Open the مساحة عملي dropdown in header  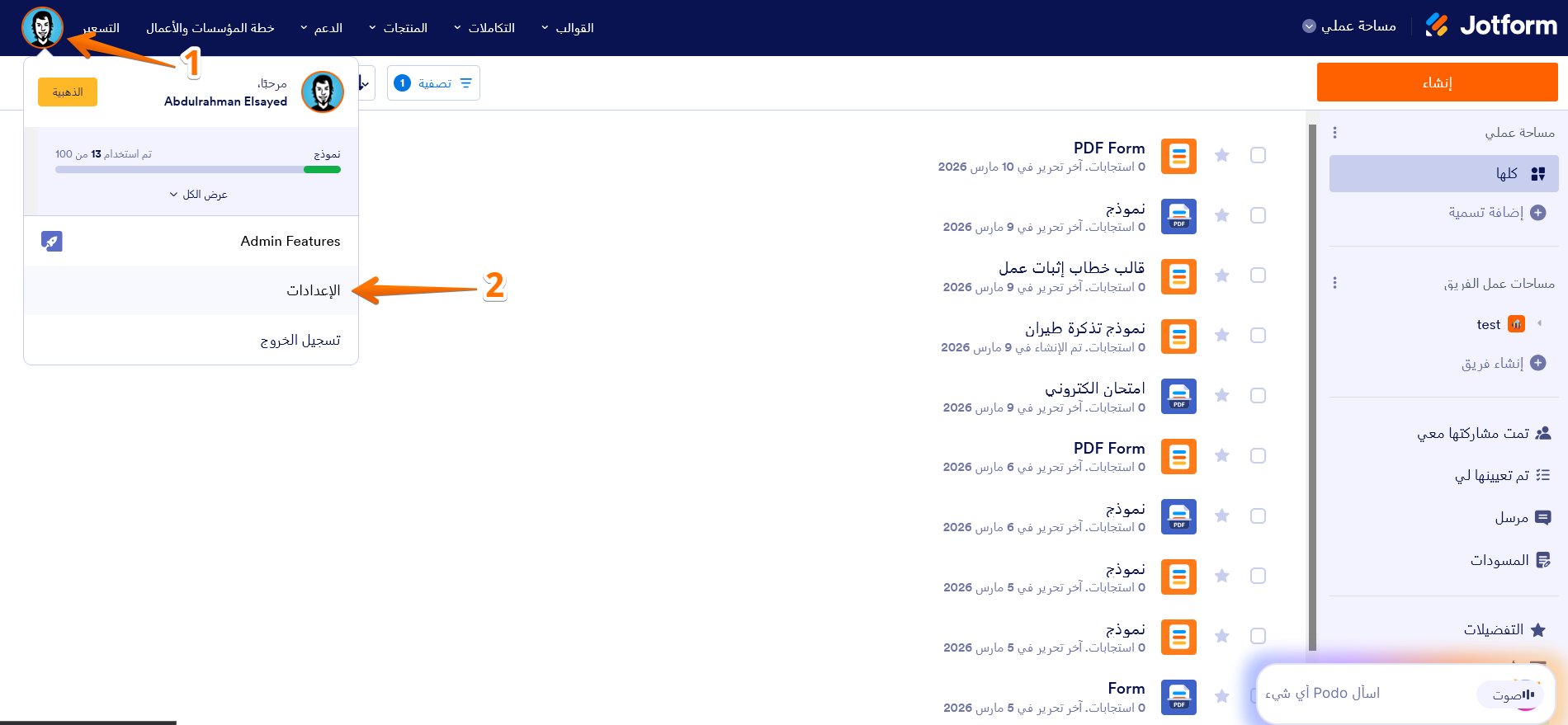click(x=1349, y=26)
